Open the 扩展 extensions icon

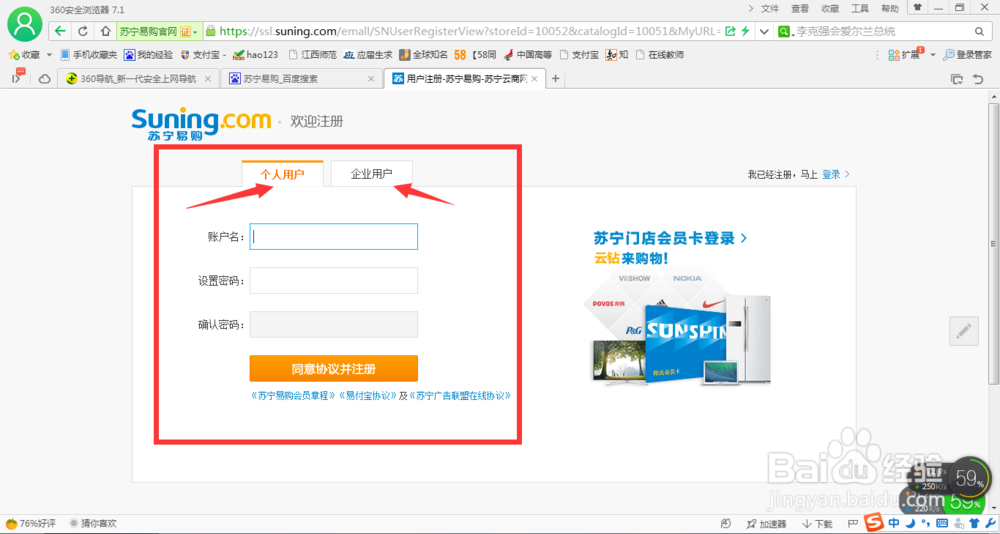(904, 55)
